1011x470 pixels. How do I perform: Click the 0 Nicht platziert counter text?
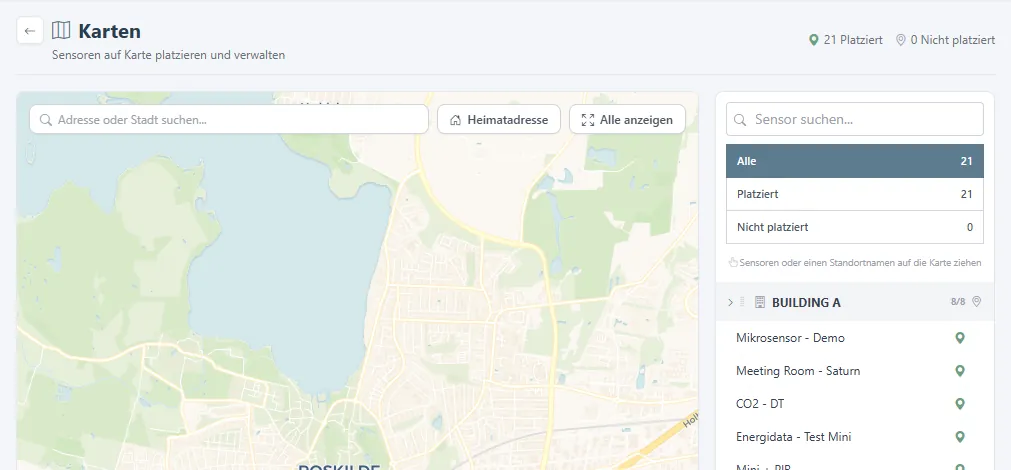952,40
